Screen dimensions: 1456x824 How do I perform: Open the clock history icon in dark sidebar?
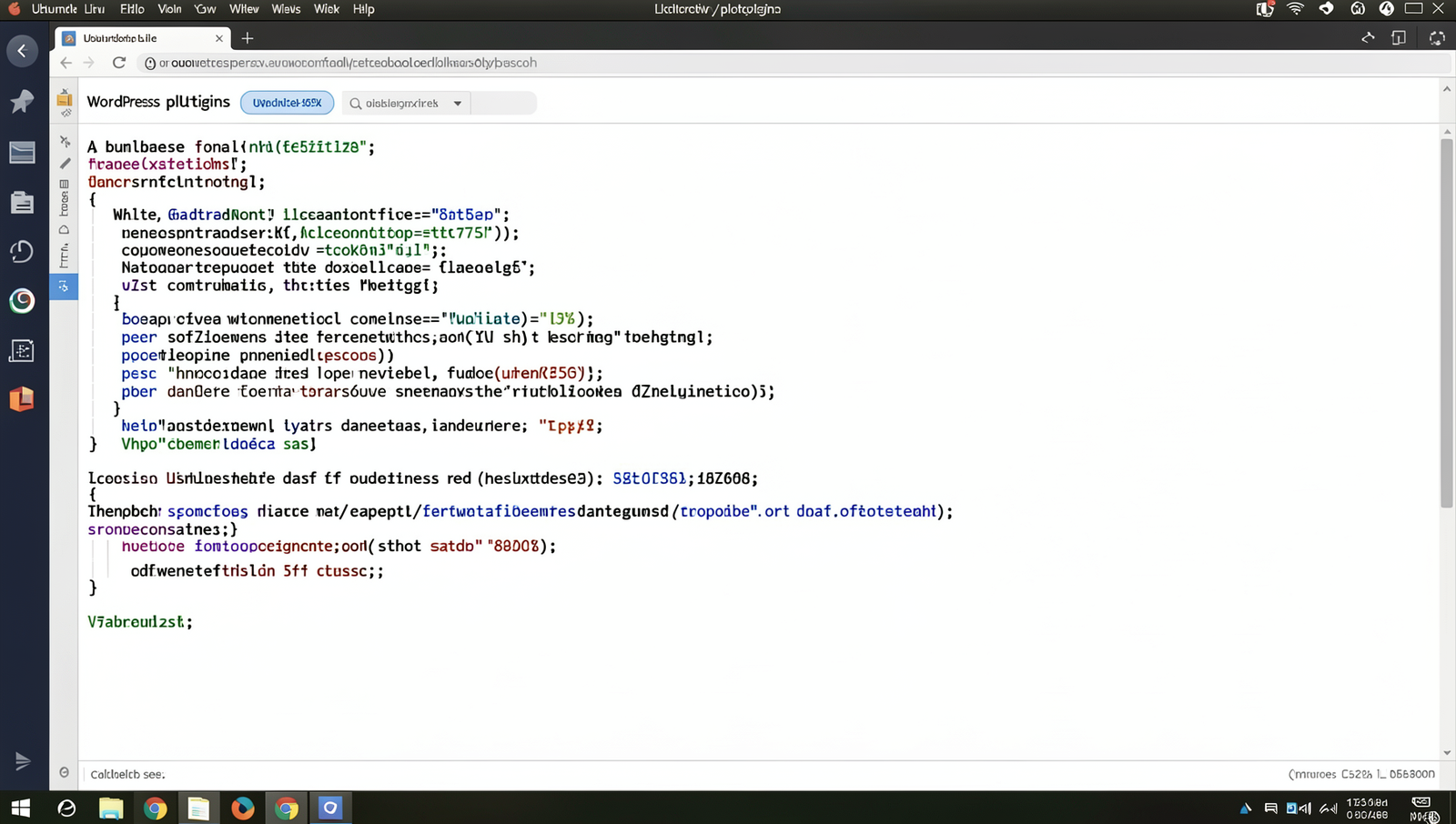[x=22, y=251]
